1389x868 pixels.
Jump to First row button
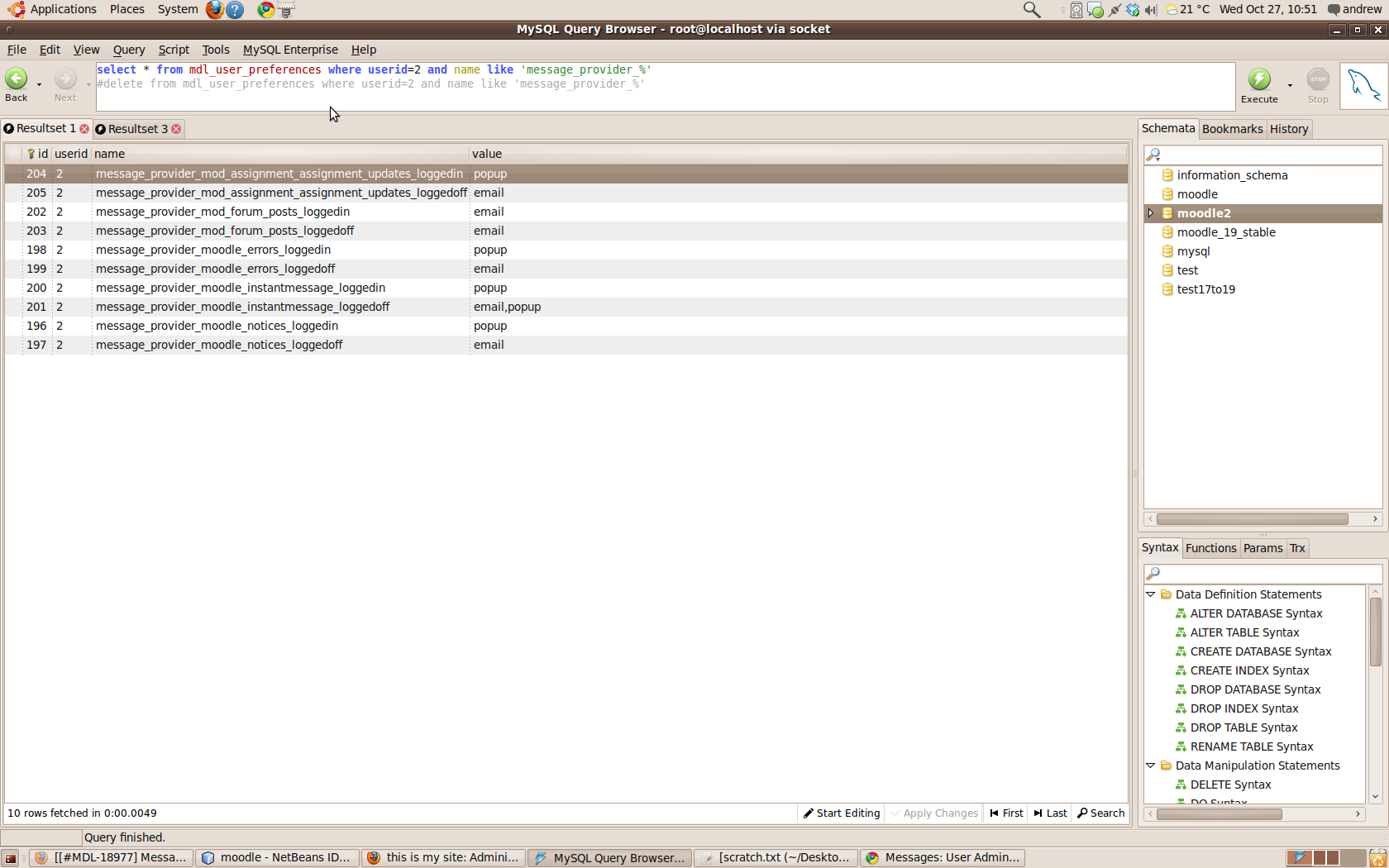[x=1006, y=813]
